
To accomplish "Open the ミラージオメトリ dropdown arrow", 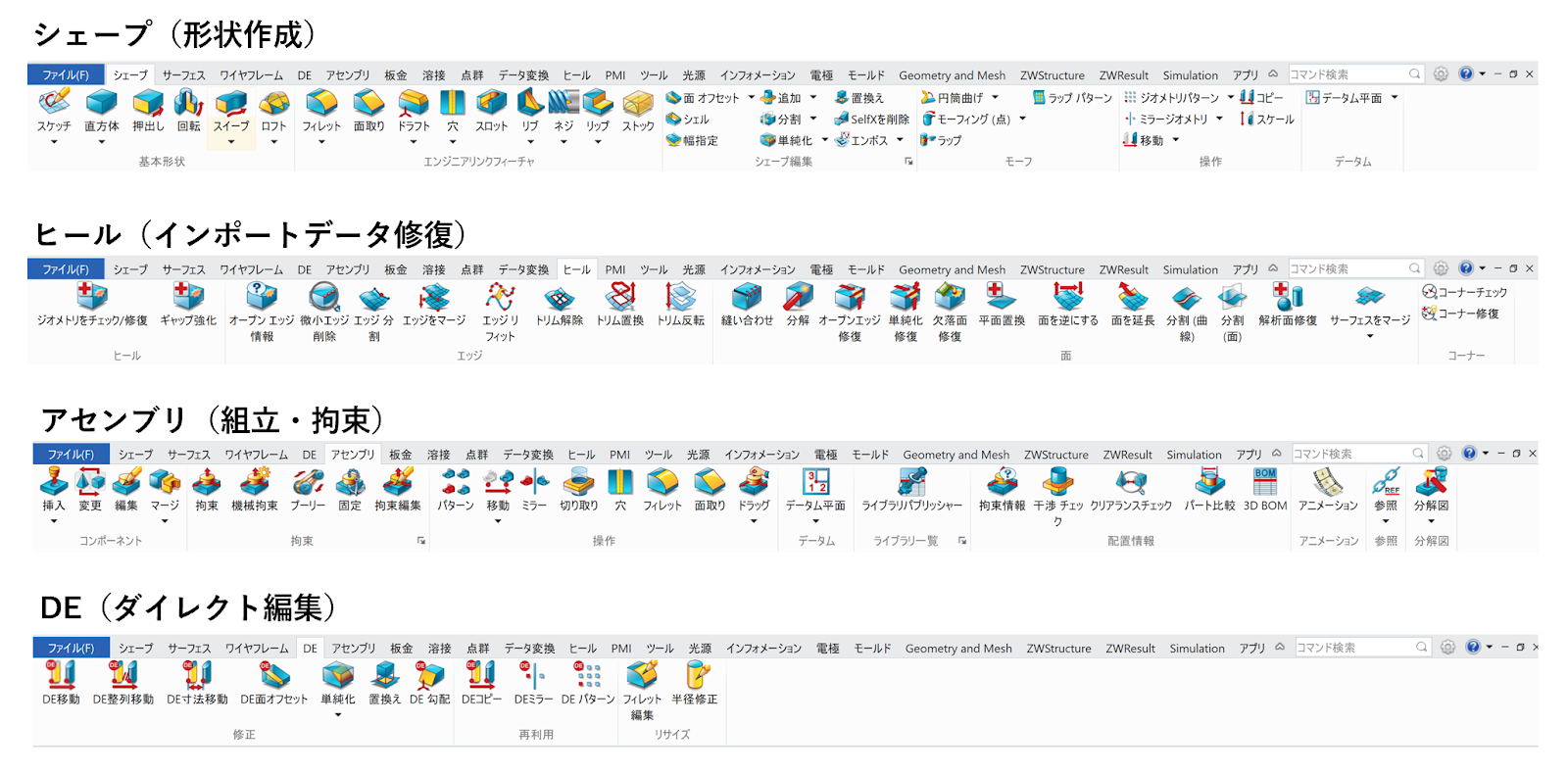I will pyautogui.click(x=1219, y=120).
